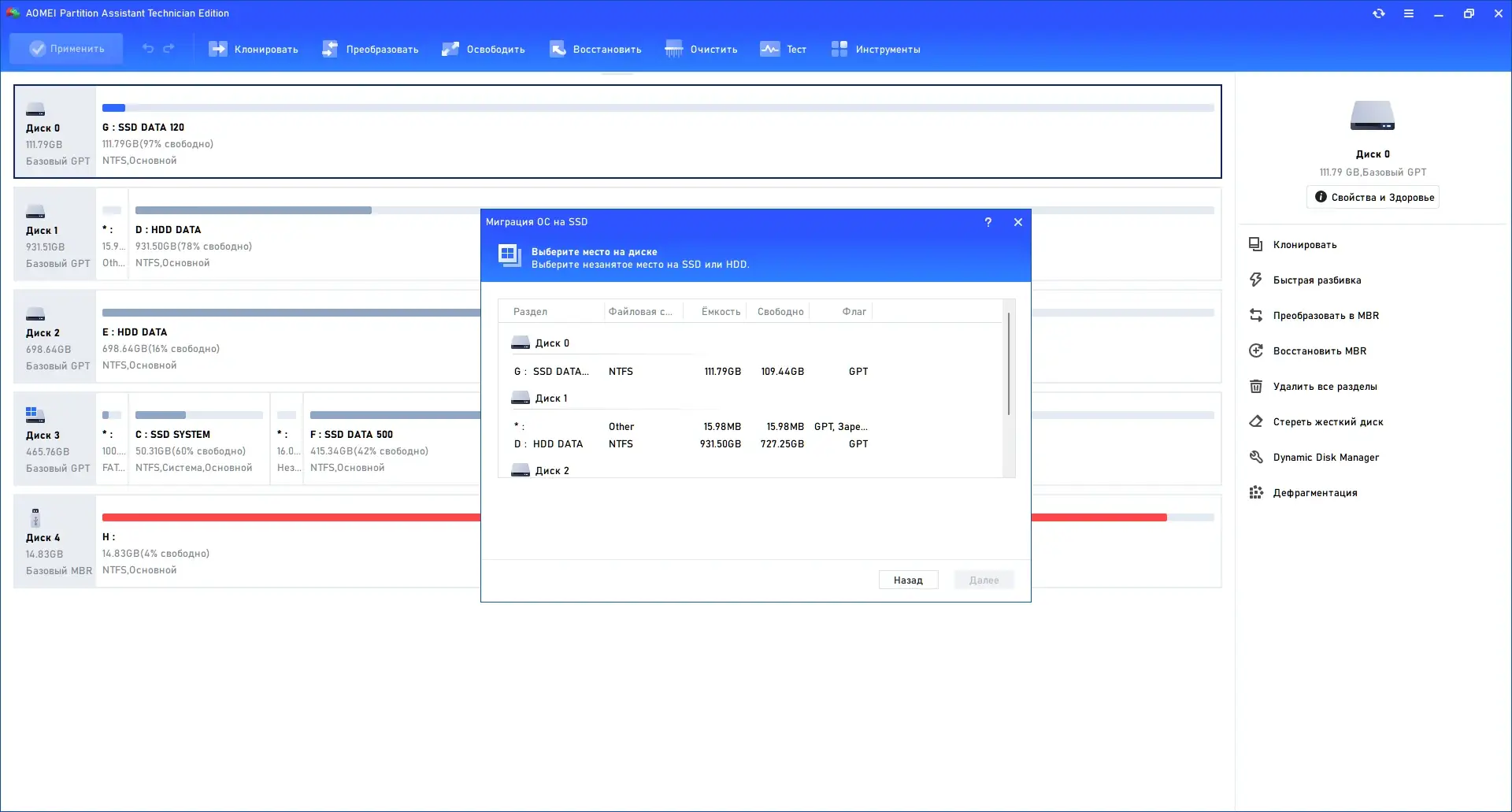Select Дефрагментация in the right sidebar
Viewport: 1512px width, 812px height.
click(x=1315, y=492)
